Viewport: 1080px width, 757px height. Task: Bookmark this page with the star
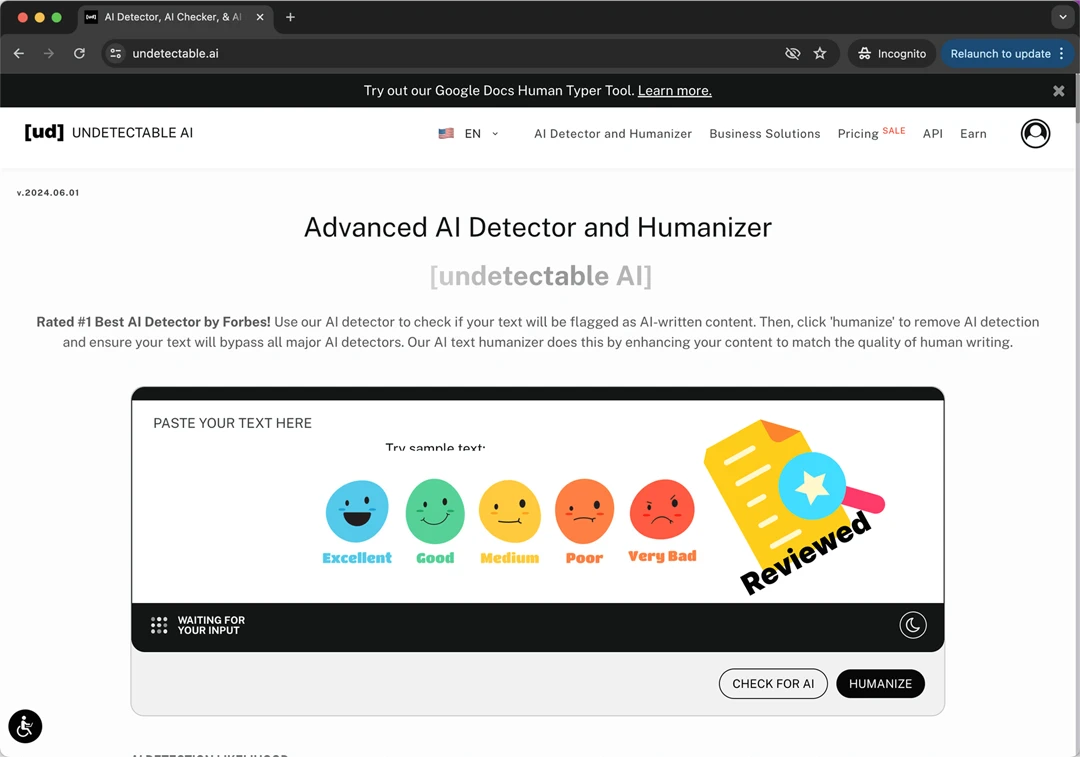pyautogui.click(x=820, y=54)
